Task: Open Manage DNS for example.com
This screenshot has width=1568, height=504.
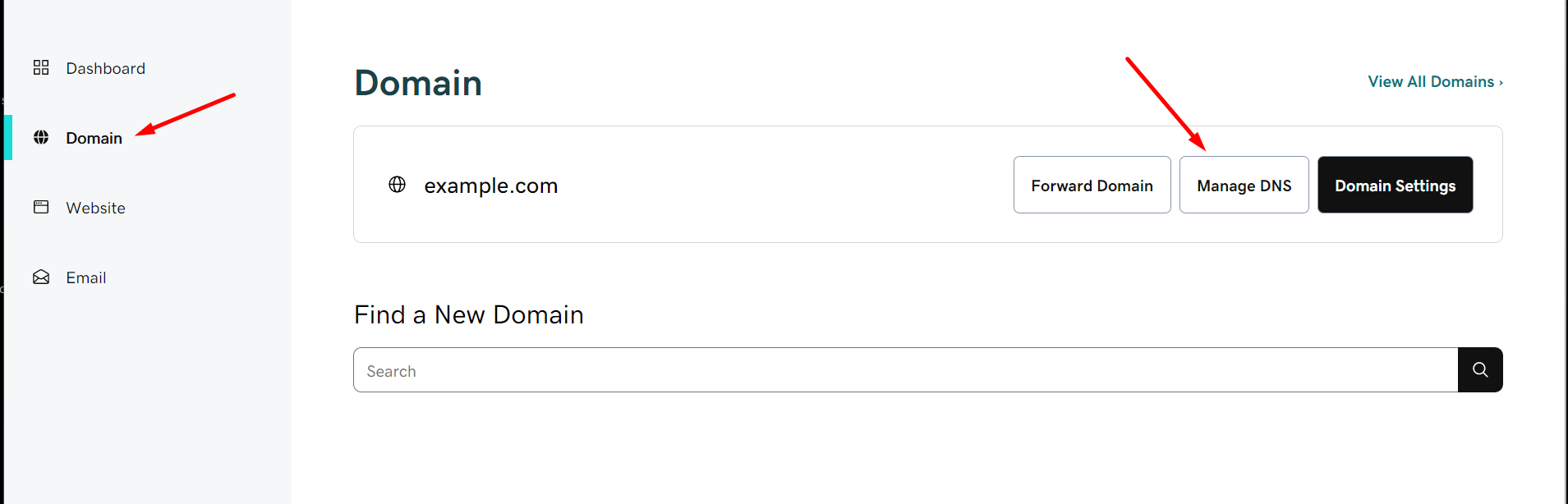Action: [1244, 185]
